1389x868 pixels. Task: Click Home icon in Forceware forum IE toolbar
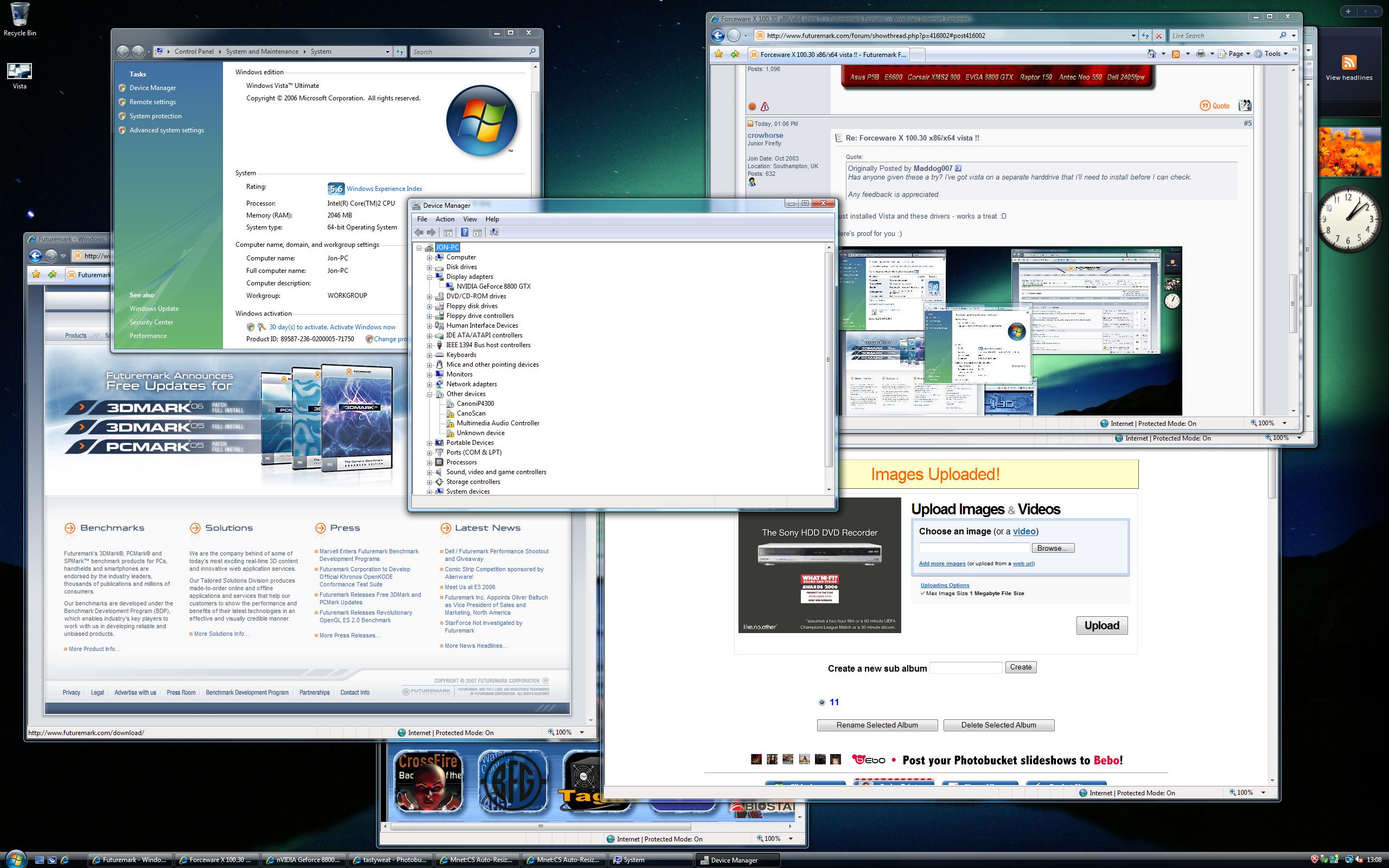pyautogui.click(x=1151, y=53)
